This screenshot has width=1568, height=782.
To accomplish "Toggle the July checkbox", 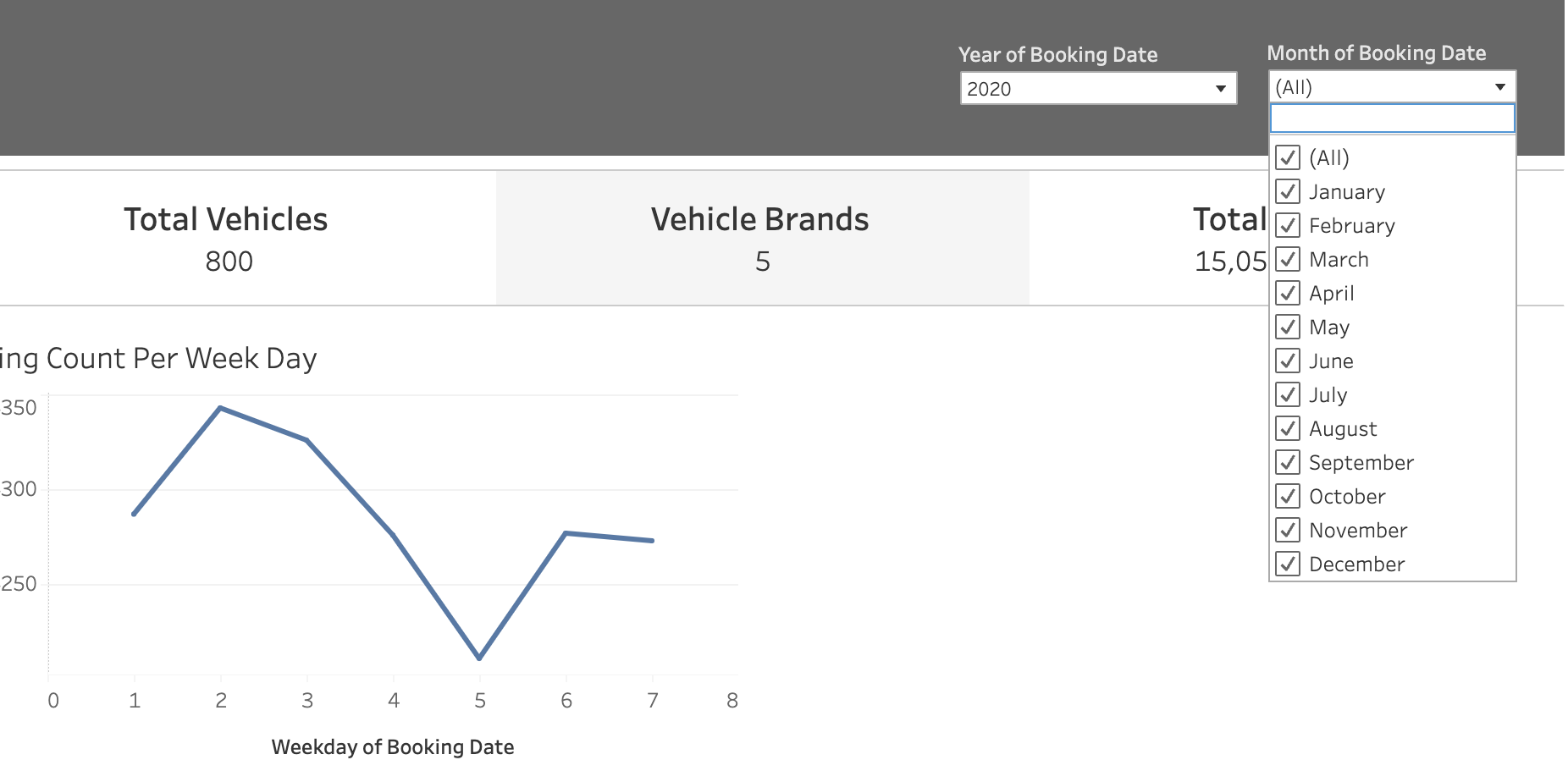I will (1288, 394).
